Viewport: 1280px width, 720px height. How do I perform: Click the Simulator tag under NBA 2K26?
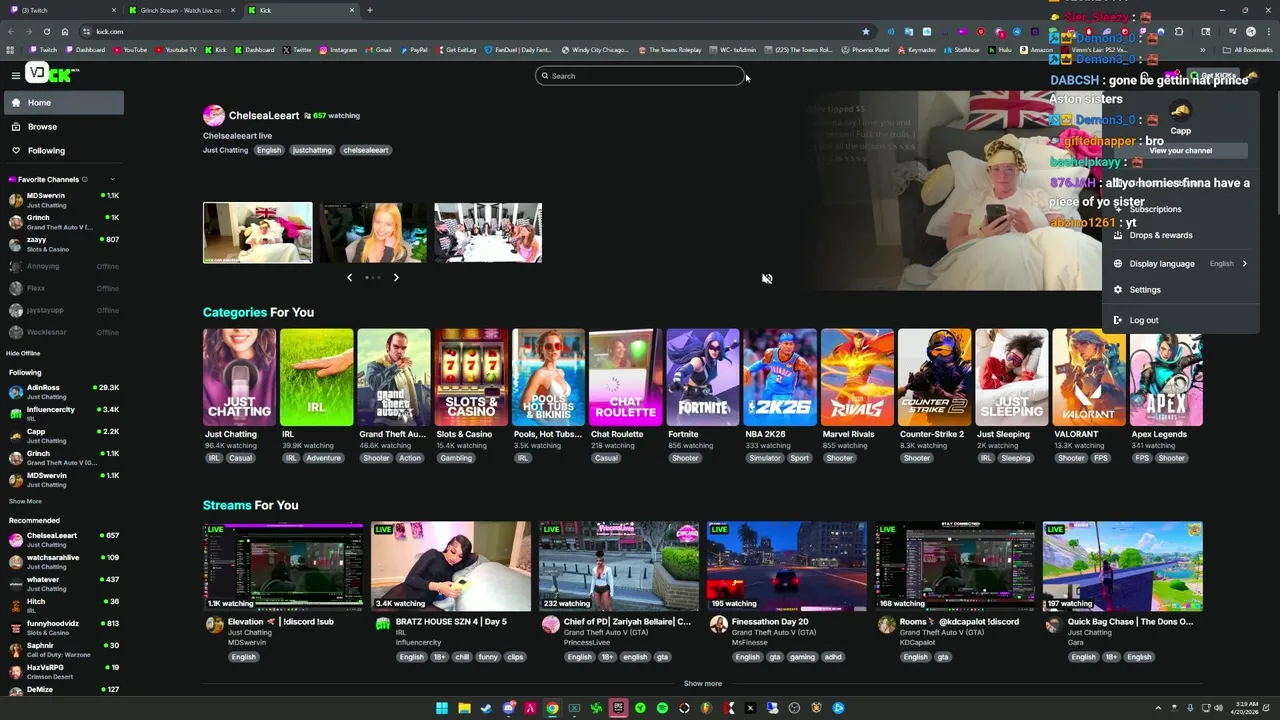click(765, 458)
